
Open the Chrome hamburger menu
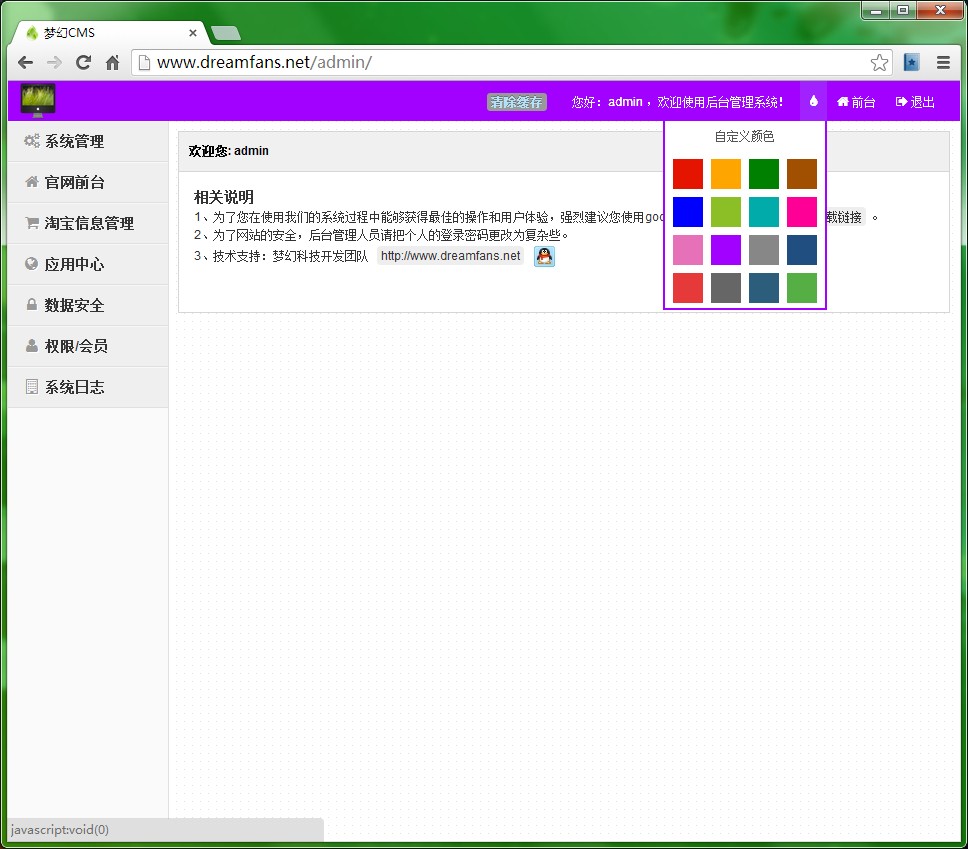click(943, 62)
